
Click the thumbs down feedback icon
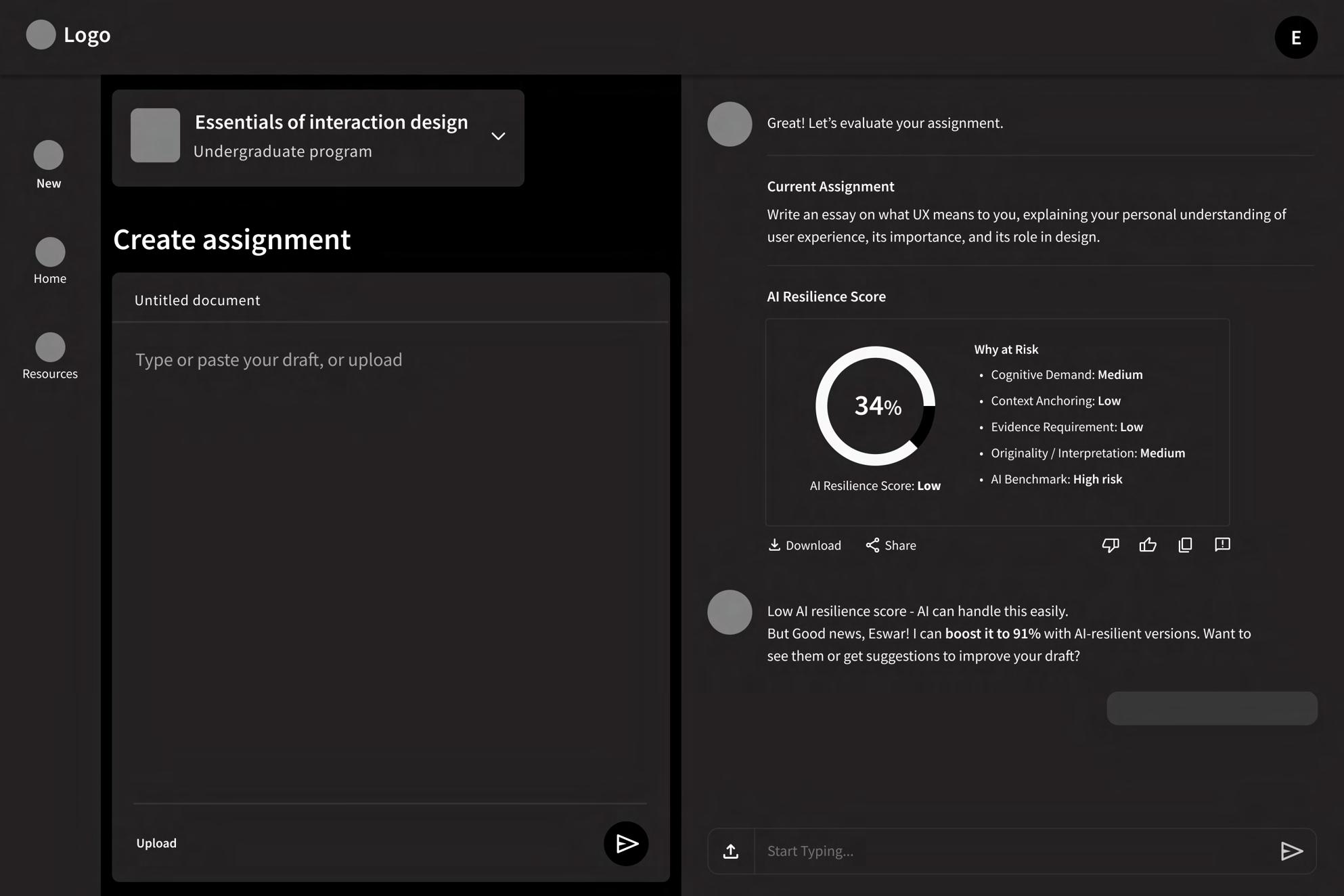1111,545
